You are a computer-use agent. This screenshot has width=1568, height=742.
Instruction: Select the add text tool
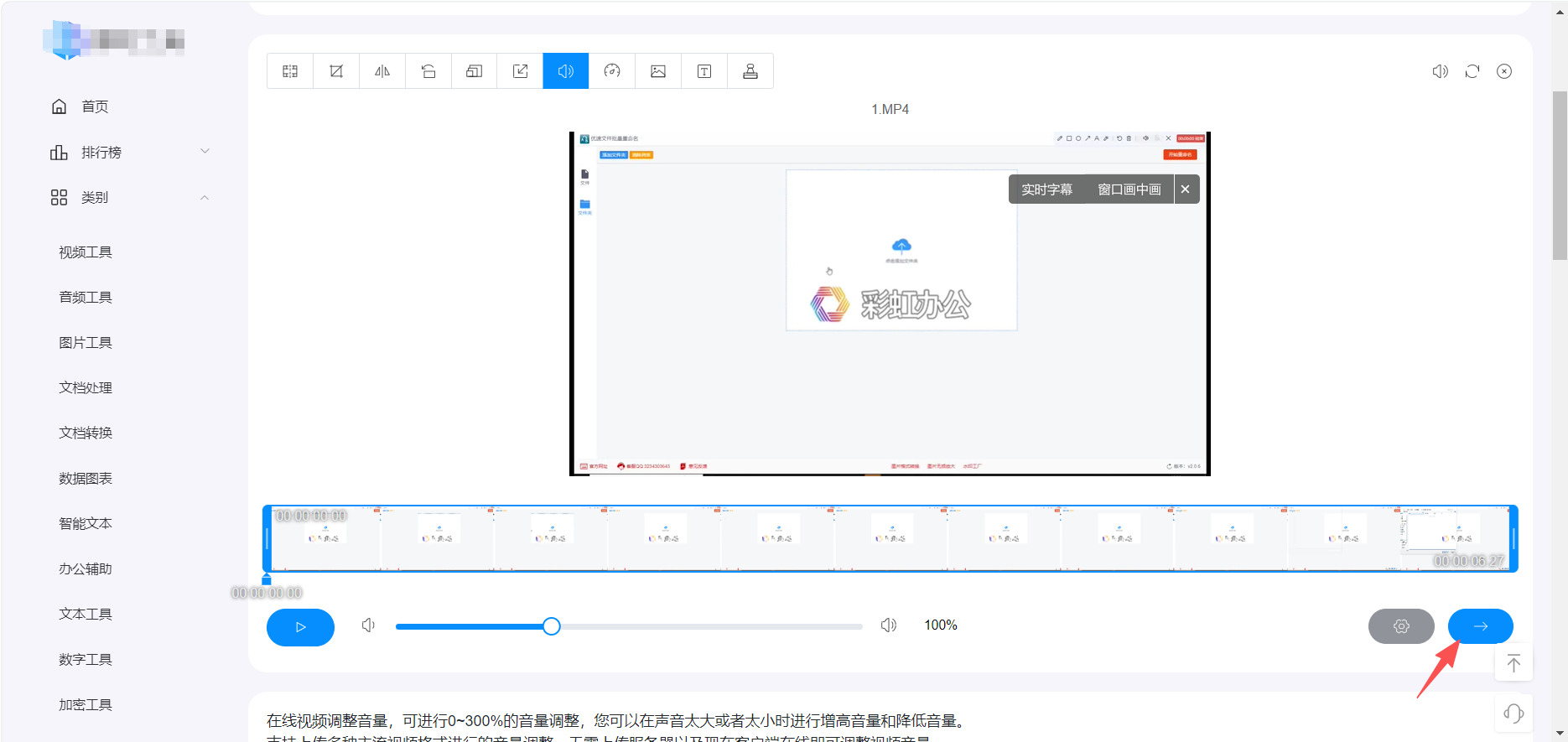coord(704,71)
